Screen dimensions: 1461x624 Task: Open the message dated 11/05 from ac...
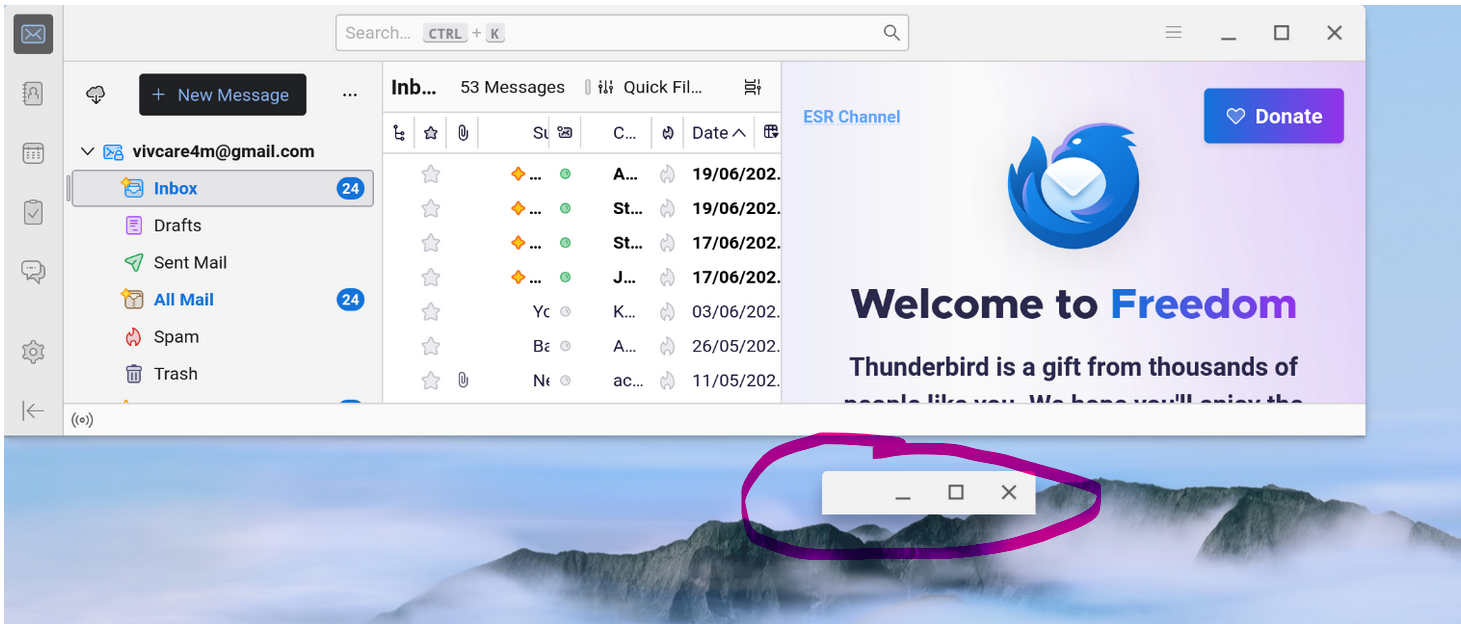582,380
